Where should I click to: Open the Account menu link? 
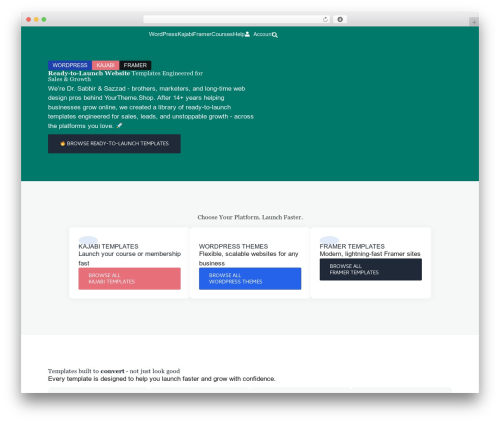262,34
